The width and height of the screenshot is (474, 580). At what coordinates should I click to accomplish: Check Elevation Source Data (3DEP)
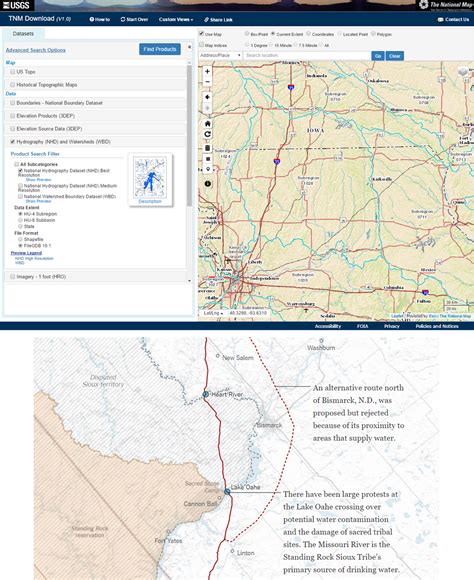pyautogui.click(x=13, y=129)
